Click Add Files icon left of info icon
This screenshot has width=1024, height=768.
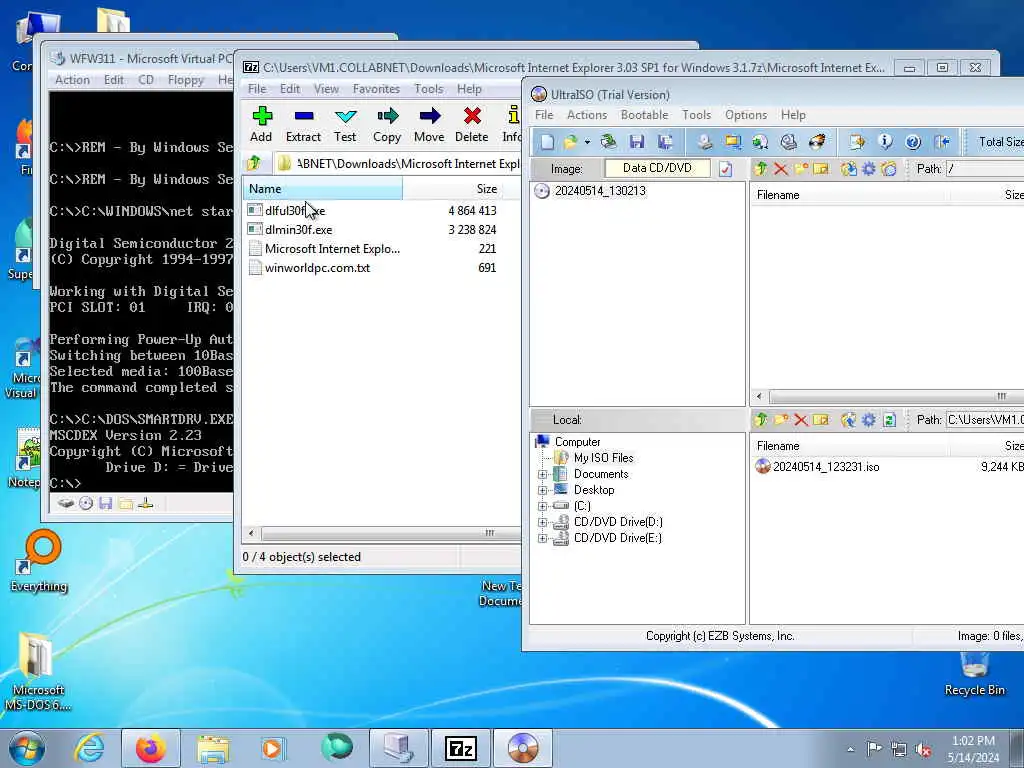point(857,142)
